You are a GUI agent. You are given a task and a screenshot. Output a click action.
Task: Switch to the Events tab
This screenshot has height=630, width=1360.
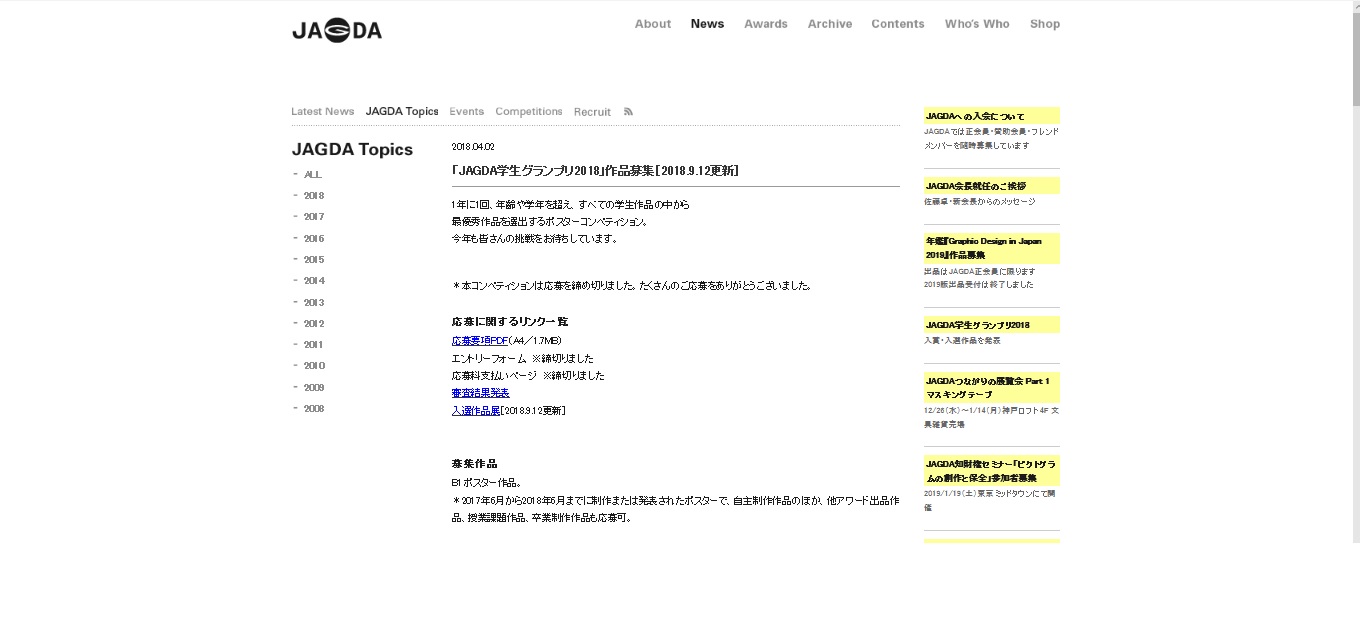[467, 111]
